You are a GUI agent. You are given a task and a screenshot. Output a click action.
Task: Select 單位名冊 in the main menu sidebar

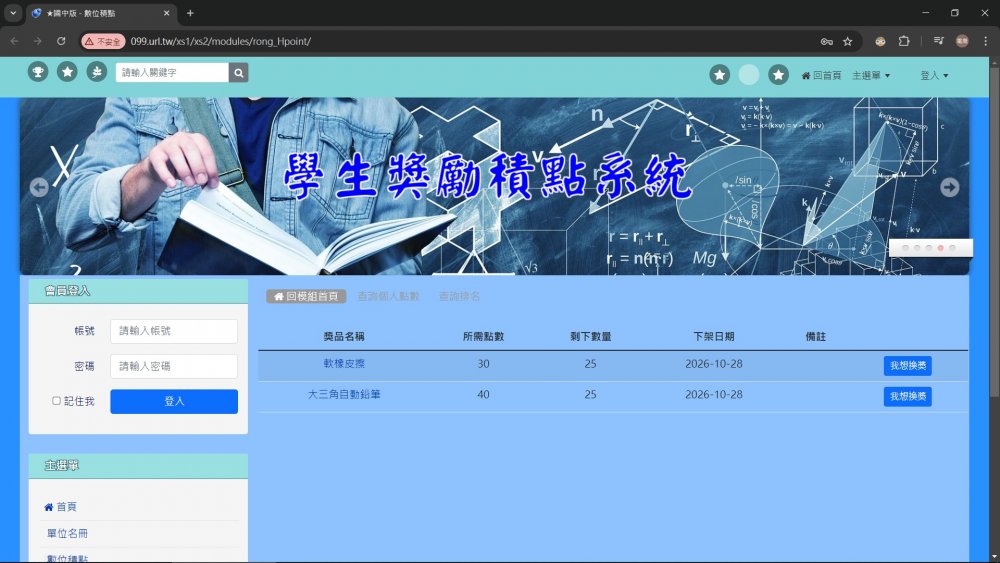[67, 534]
